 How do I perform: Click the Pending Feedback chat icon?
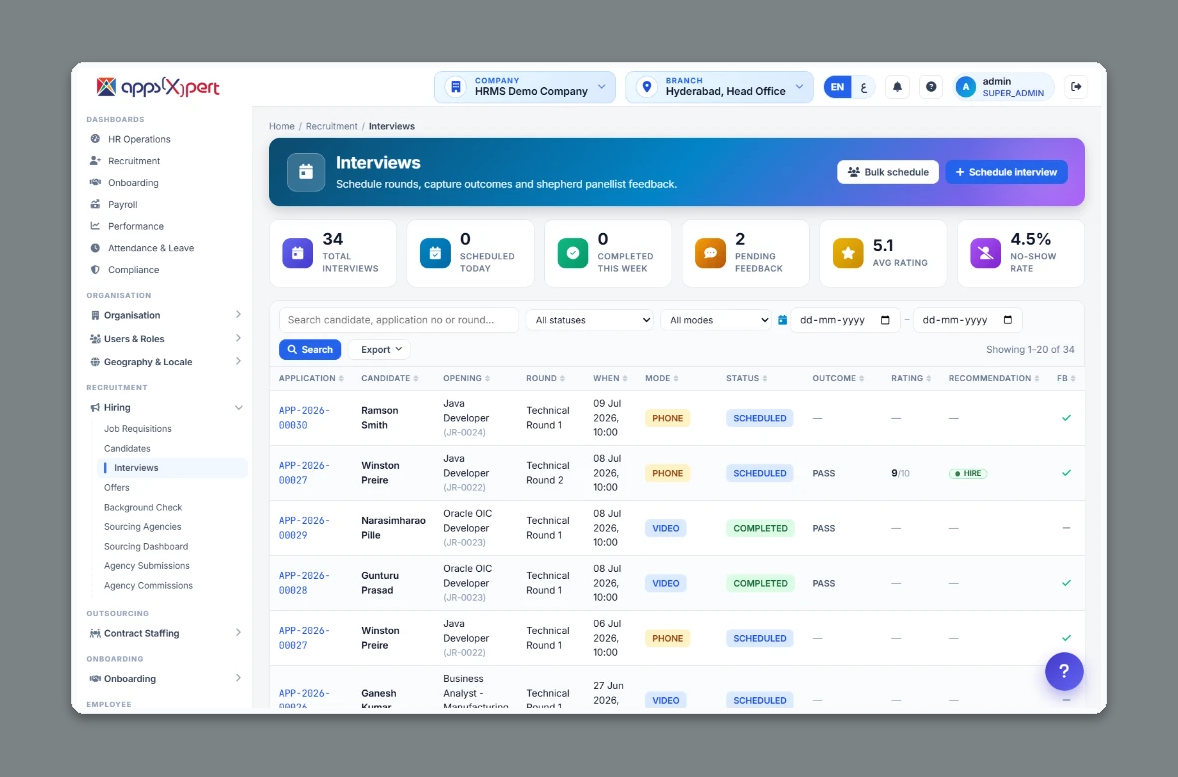[x=710, y=253]
